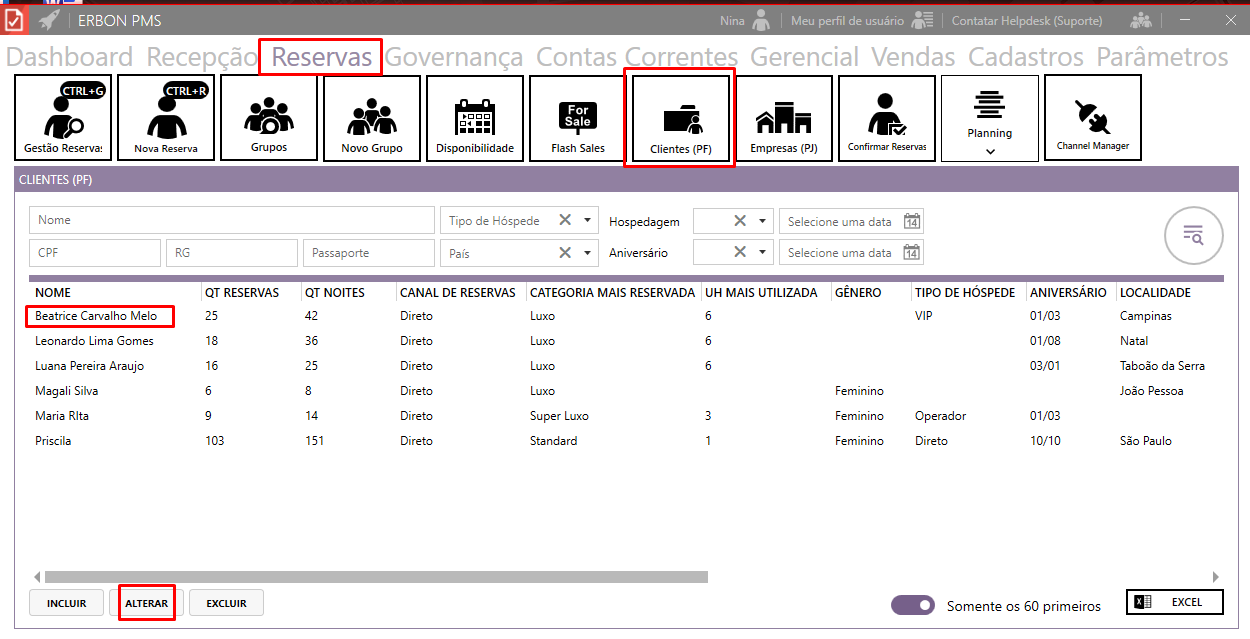Open Disponibilidade calendar icon
The width and height of the screenshot is (1250, 639).
(475, 118)
